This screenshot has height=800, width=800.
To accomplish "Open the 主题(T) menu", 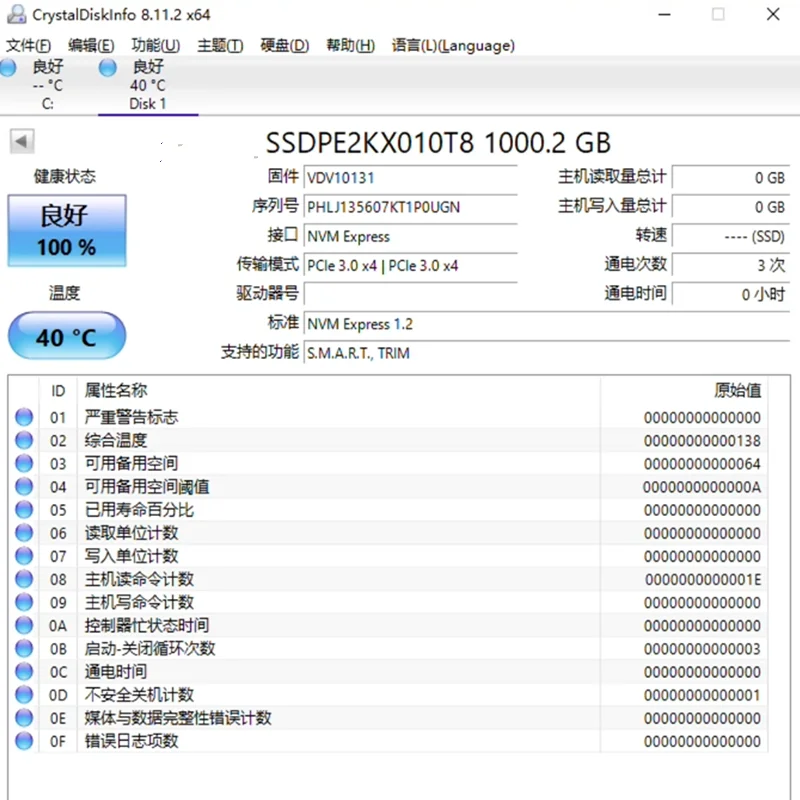I will 220,45.
